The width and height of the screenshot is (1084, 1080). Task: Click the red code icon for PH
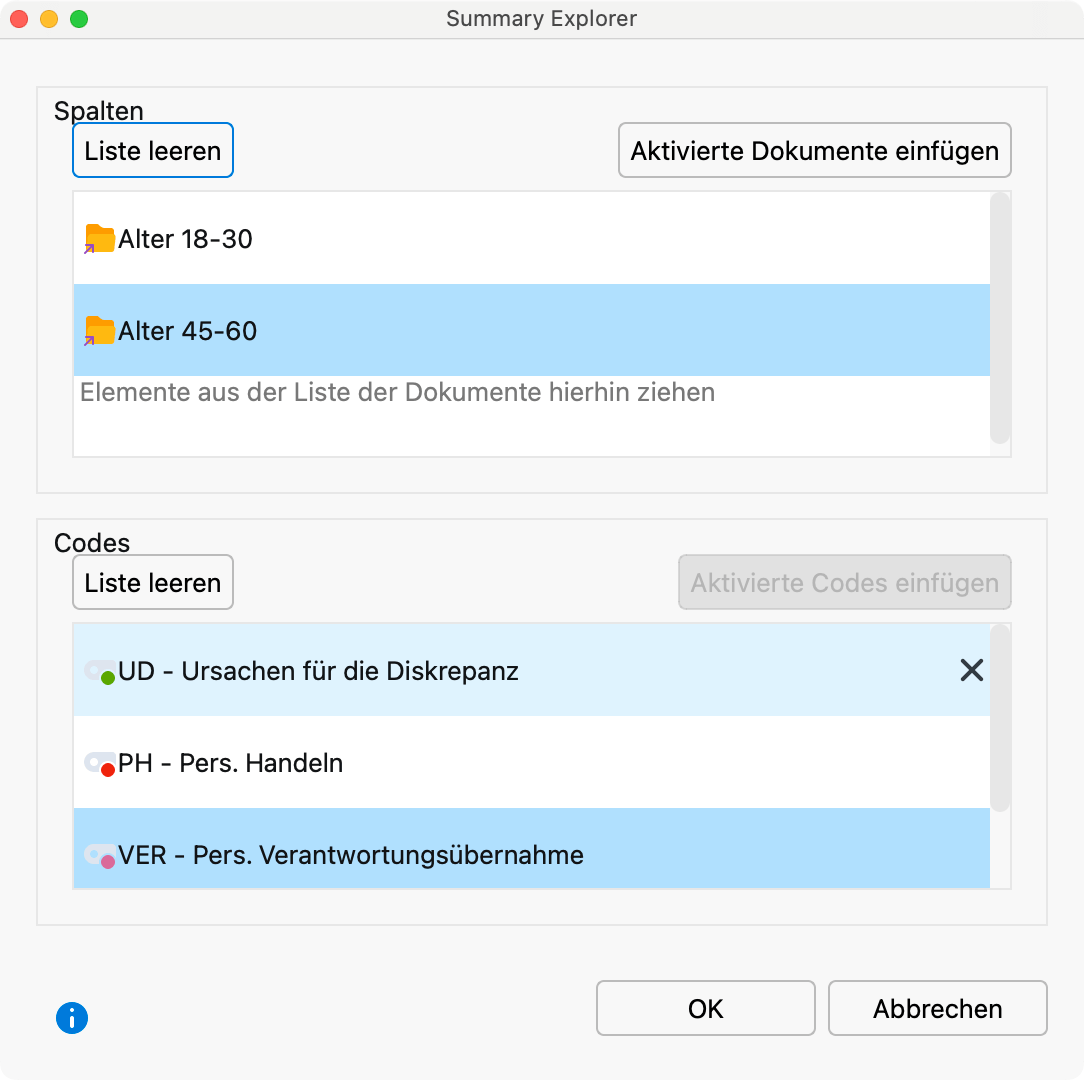pos(101,765)
